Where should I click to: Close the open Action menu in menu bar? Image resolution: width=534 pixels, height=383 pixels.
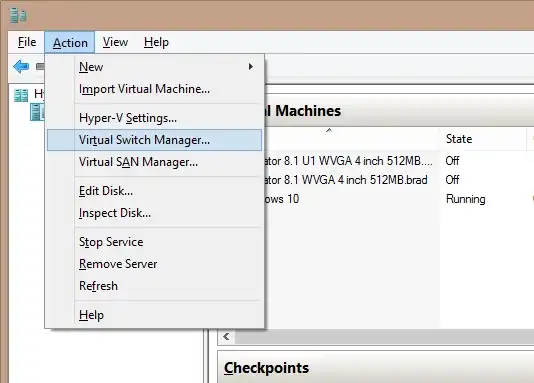(x=70, y=43)
